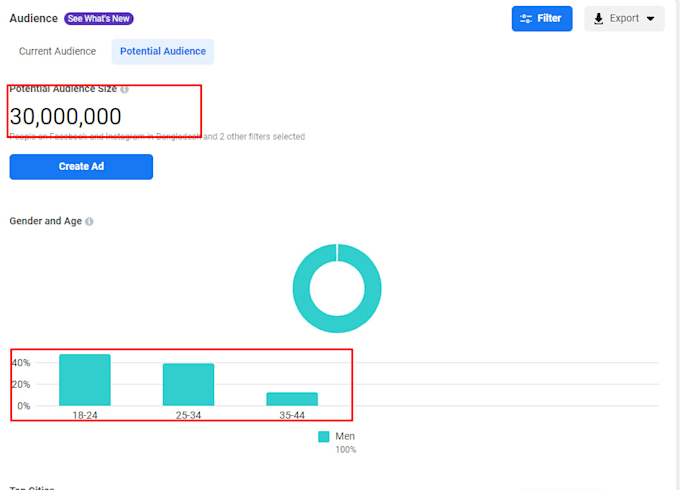
Task: Show info for Potential Audience Size
Action: pos(124,89)
